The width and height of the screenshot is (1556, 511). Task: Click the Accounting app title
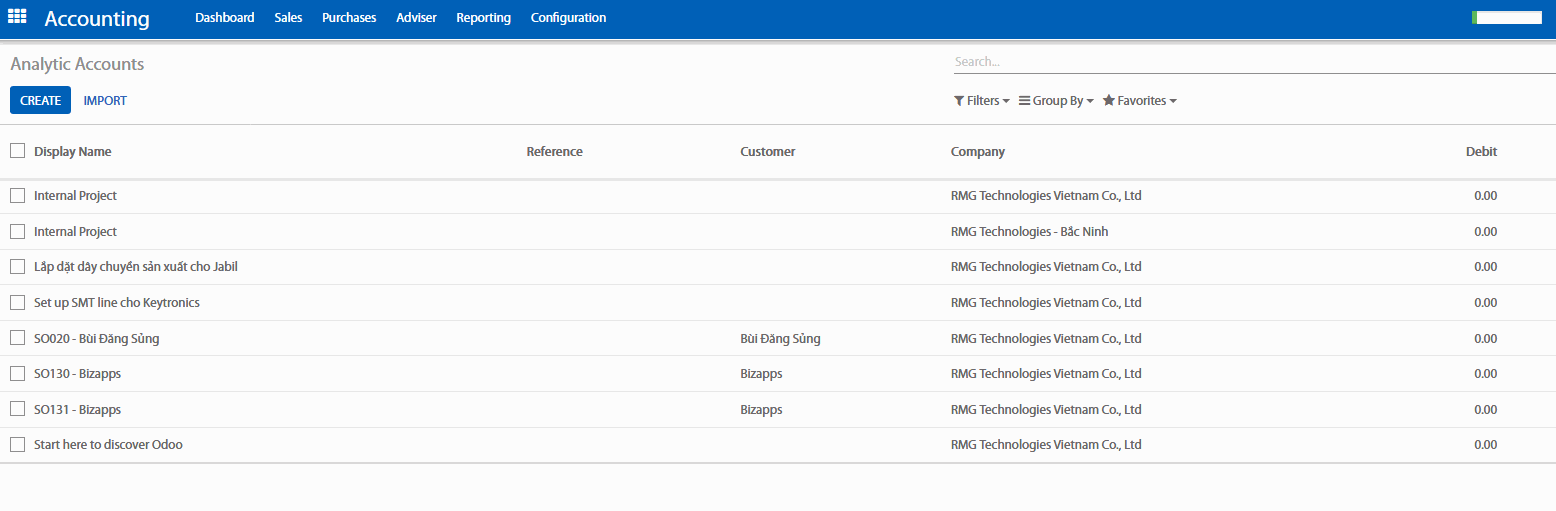pos(97,18)
